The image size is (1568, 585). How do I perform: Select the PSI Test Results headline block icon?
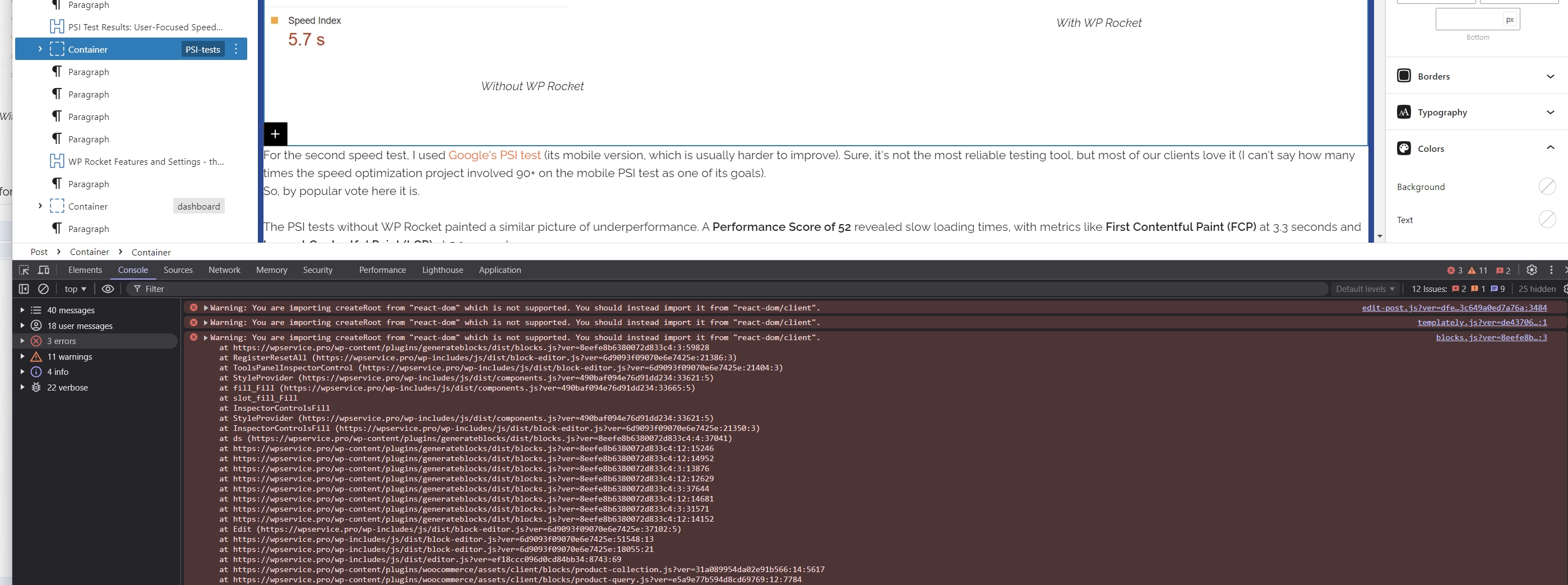pyautogui.click(x=57, y=27)
